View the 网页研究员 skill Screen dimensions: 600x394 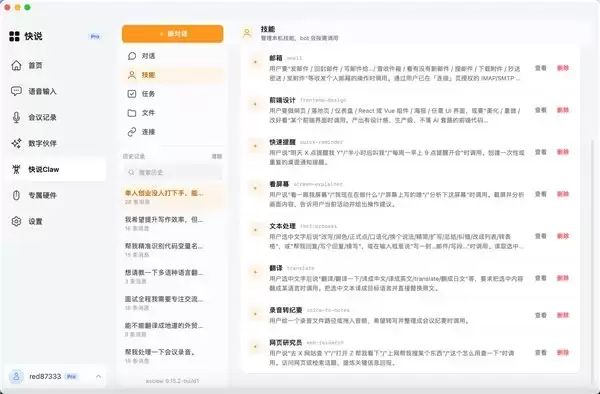click(x=540, y=353)
